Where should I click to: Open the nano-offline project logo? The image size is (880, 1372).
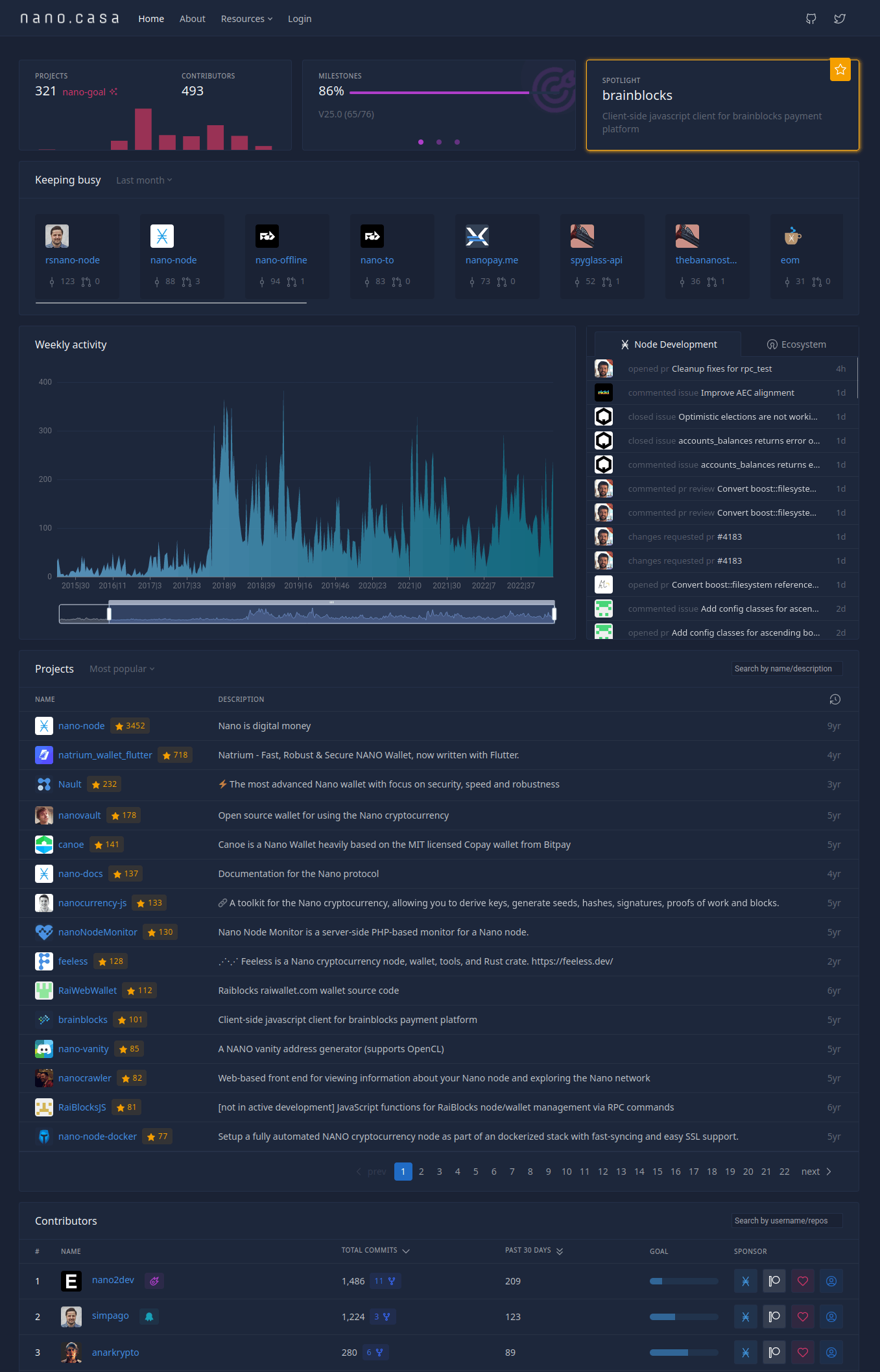point(267,236)
